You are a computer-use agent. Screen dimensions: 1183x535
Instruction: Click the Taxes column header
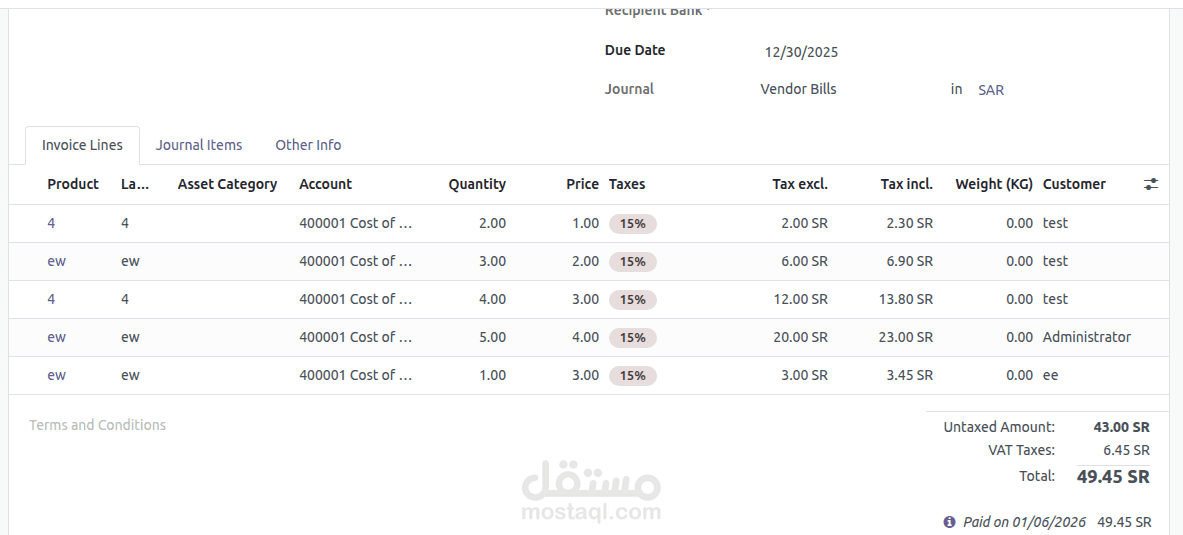coord(627,184)
